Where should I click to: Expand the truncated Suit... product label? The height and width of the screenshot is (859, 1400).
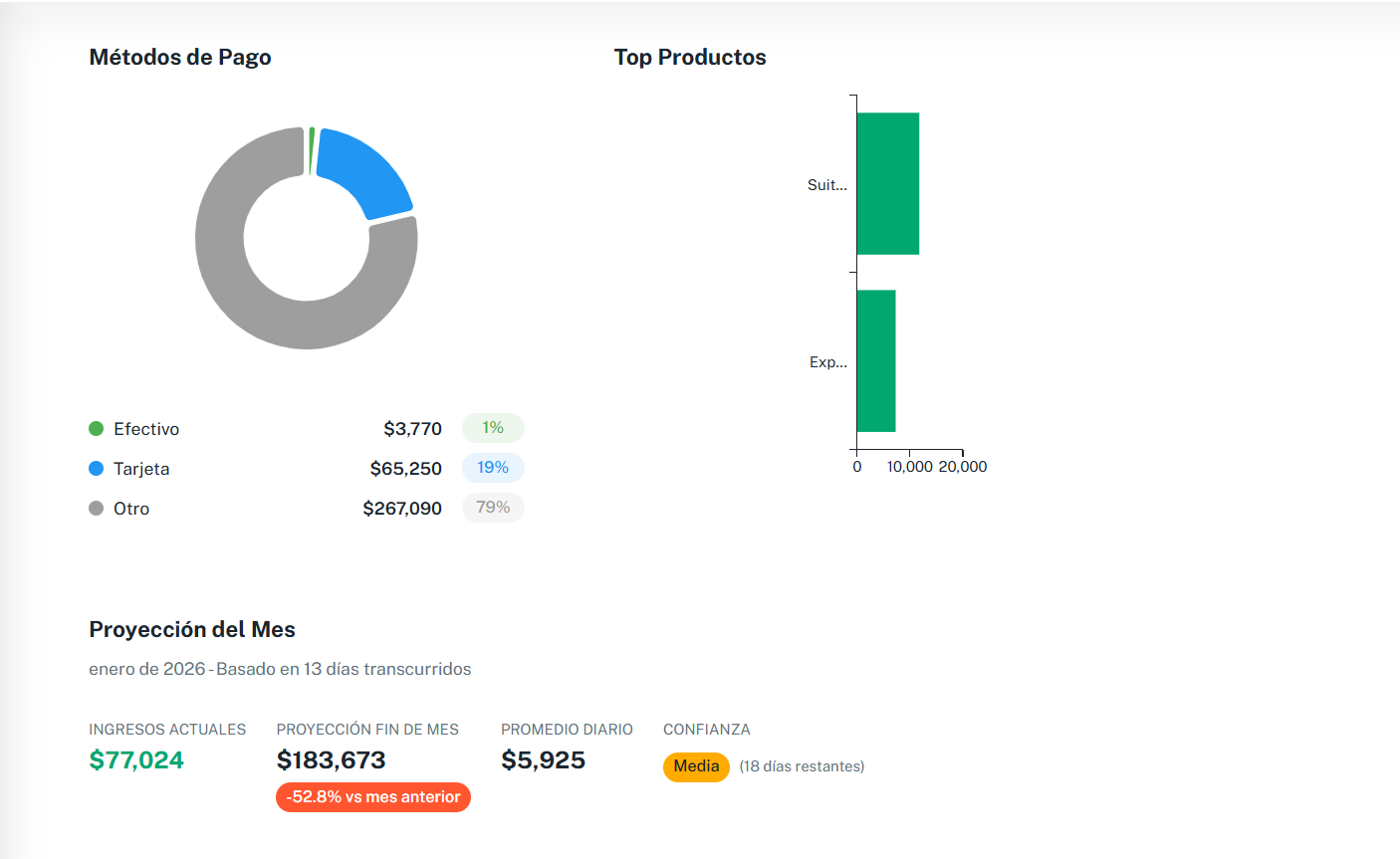[x=827, y=184]
